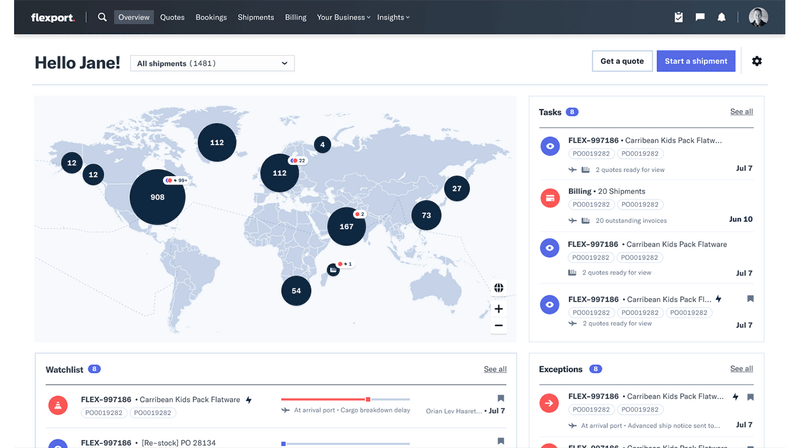Select the 73 shipments cluster on map
800x448 pixels.
click(x=426, y=215)
